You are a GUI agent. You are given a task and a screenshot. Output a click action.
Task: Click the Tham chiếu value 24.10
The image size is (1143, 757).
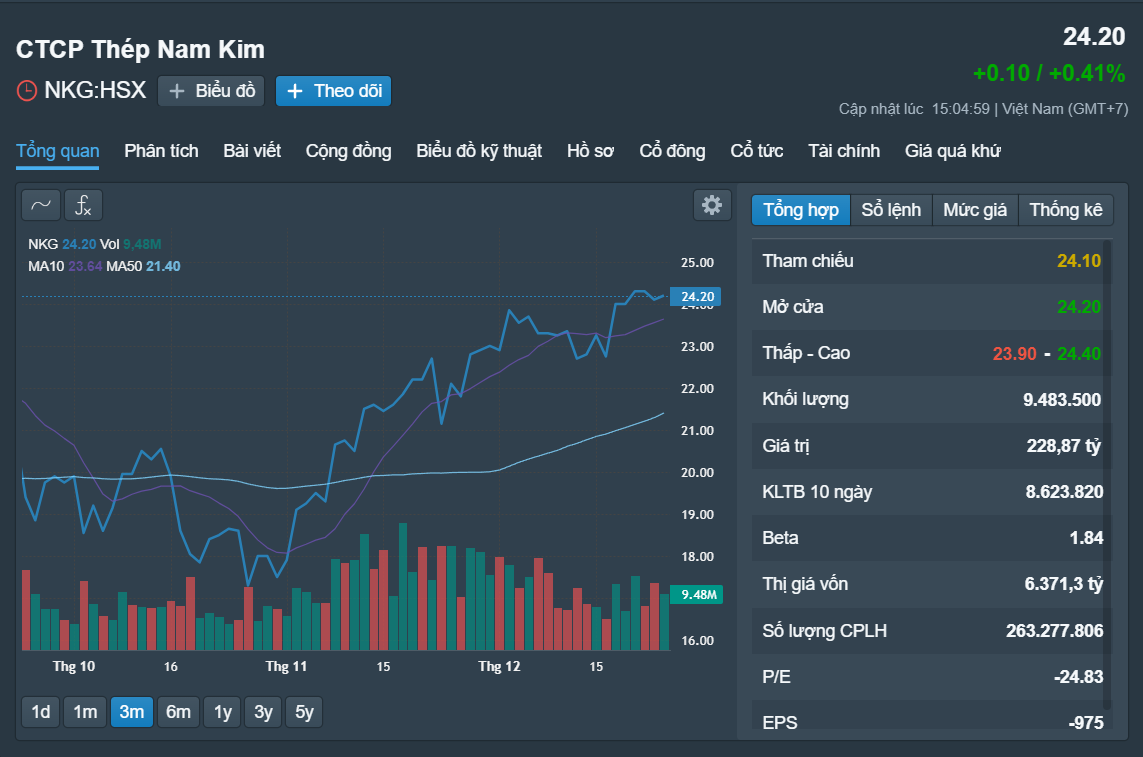tap(1079, 260)
